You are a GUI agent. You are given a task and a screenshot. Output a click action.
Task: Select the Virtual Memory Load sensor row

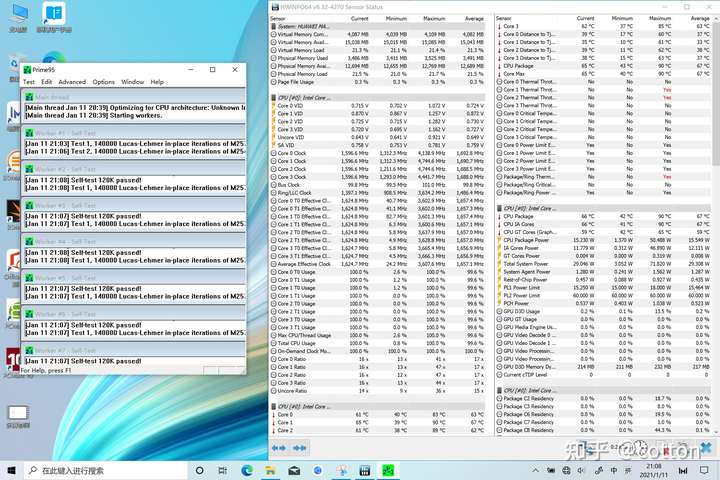[x=377, y=51]
